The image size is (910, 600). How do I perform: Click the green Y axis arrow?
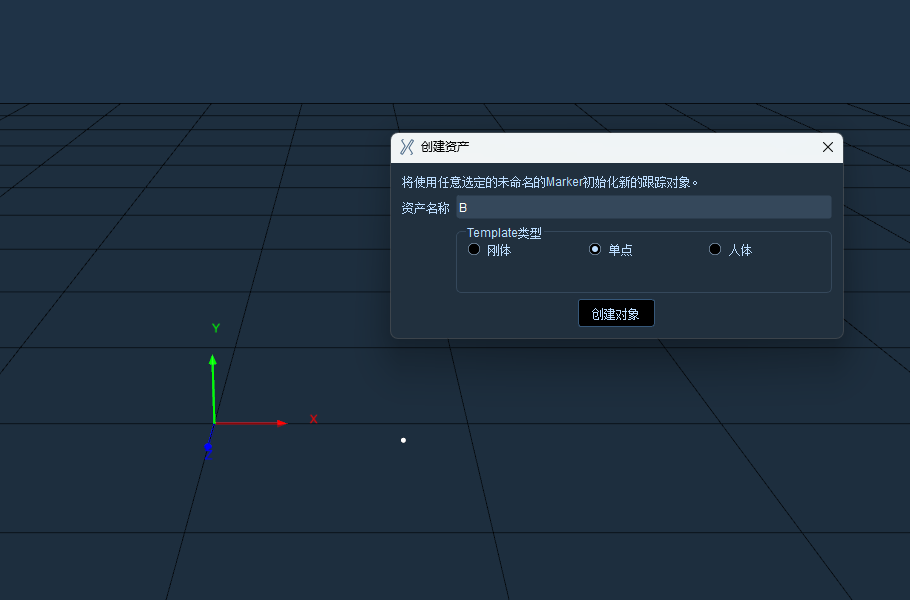213,388
